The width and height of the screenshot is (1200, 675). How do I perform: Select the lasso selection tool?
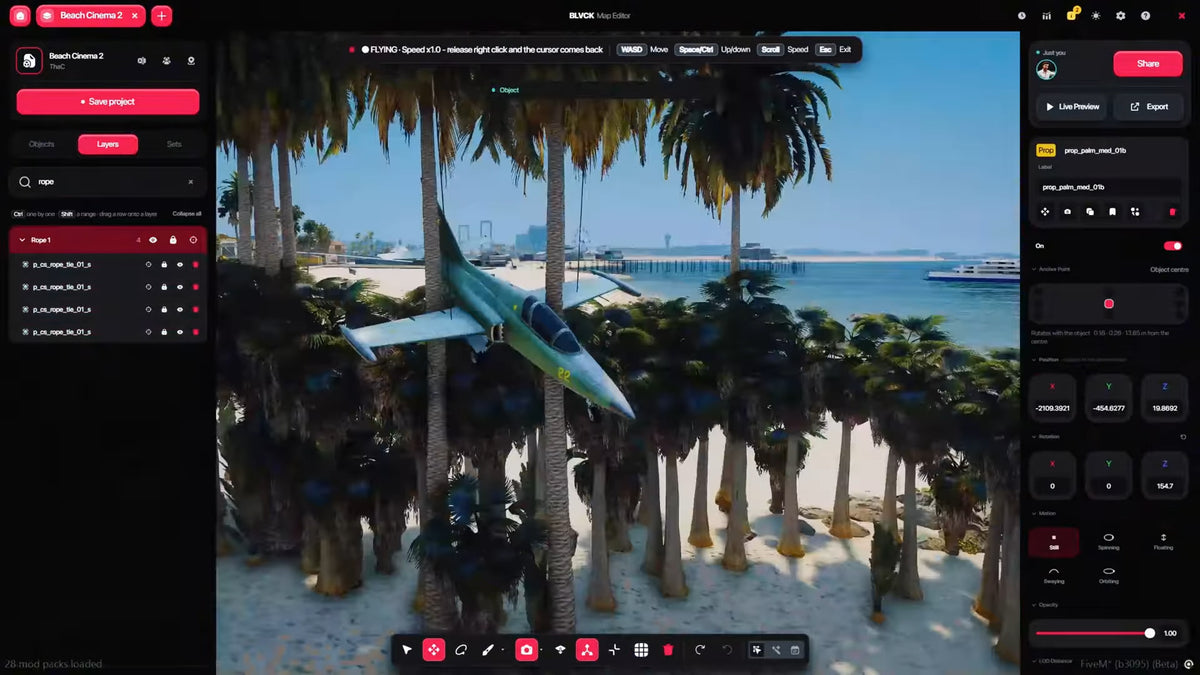click(461, 650)
